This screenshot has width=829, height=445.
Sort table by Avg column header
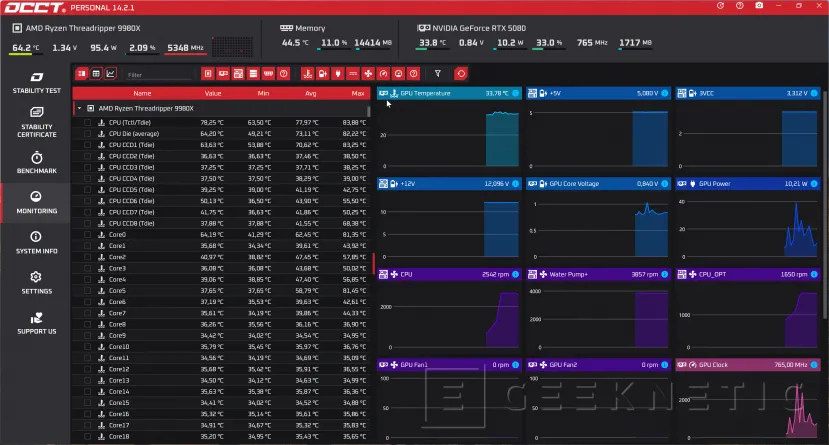click(310, 93)
